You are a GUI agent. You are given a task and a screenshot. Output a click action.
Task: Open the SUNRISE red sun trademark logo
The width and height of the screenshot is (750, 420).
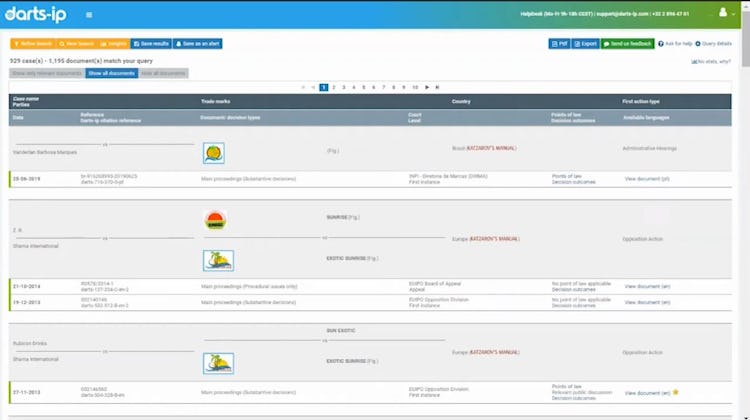click(x=215, y=221)
